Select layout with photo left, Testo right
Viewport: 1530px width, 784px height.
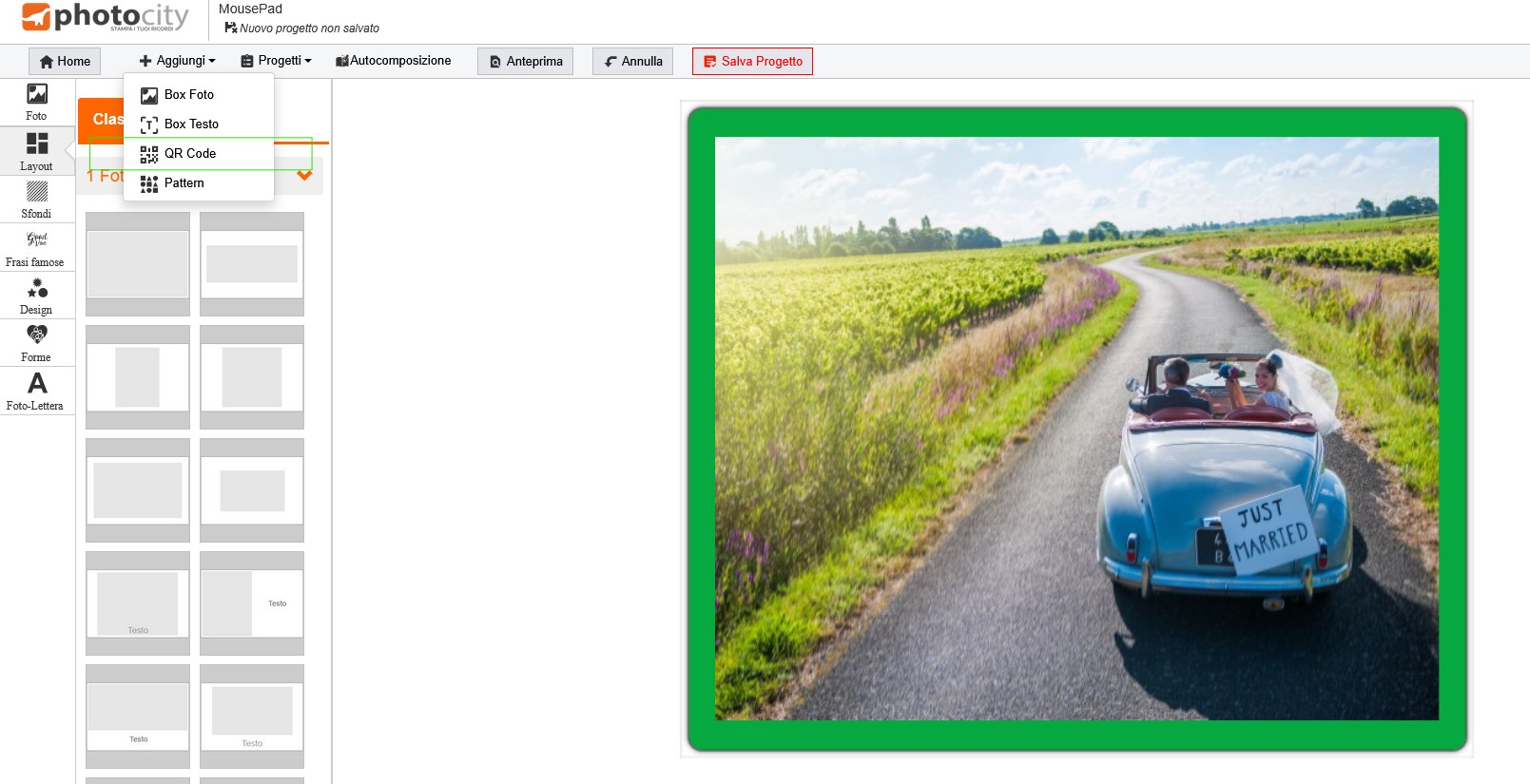[x=252, y=603]
